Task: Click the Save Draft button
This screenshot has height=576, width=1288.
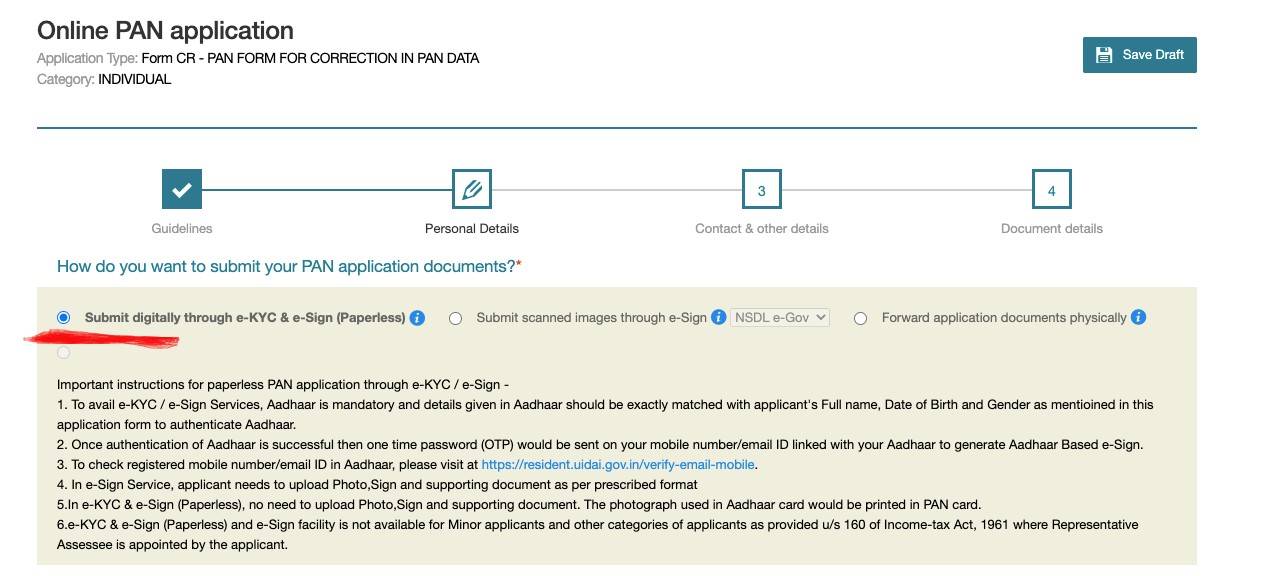Action: point(1140,55)
